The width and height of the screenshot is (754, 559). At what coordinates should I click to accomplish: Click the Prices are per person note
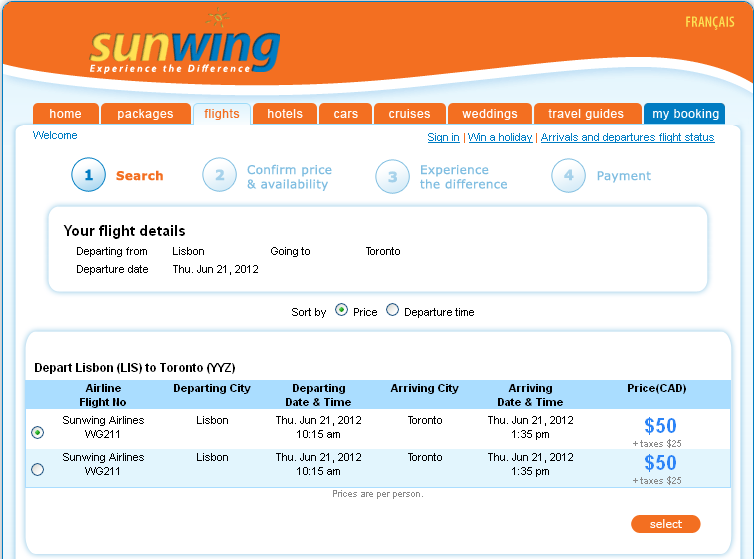[378, 494]
